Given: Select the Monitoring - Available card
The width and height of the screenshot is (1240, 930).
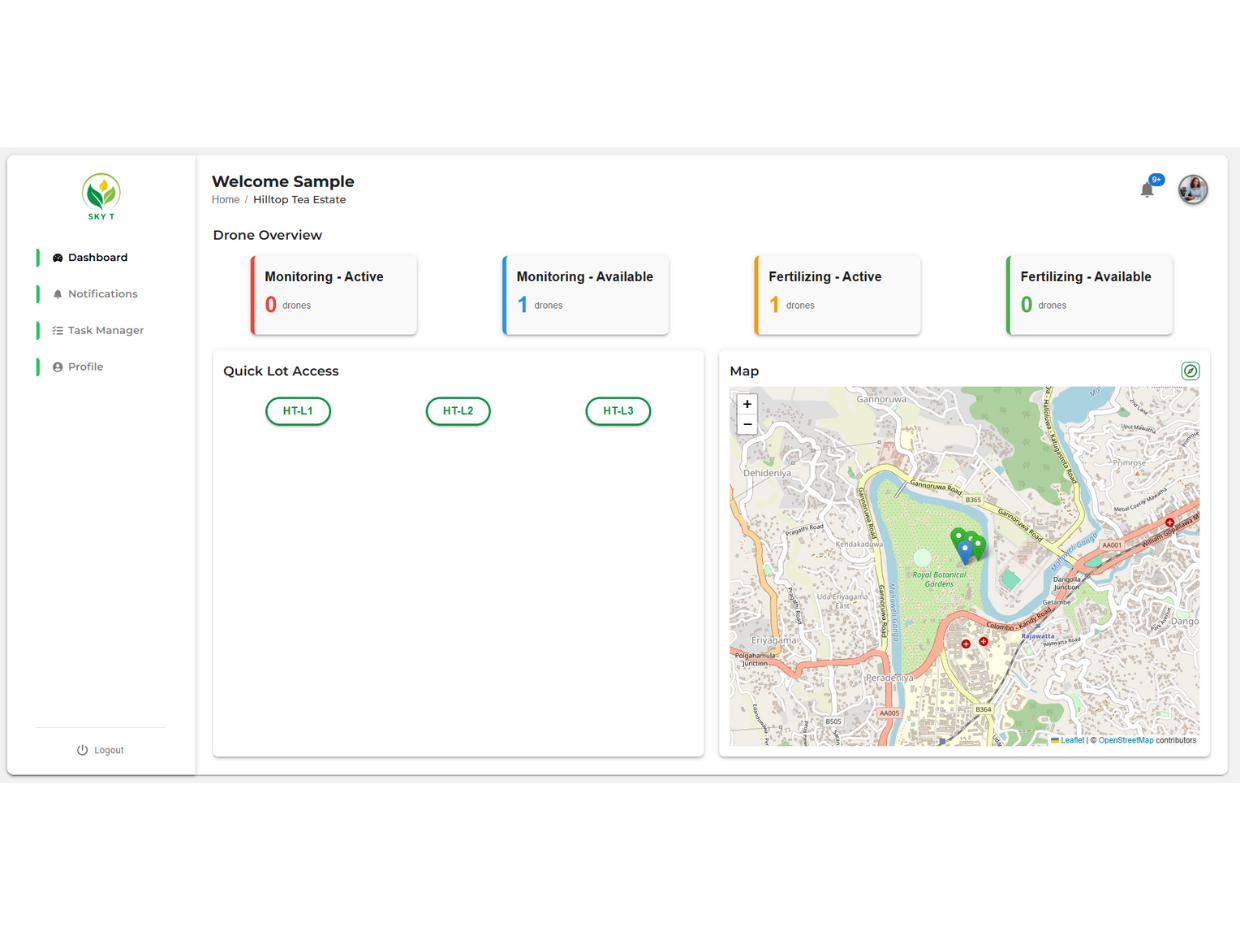Looking at the screenshot, I should coord(585,295).
